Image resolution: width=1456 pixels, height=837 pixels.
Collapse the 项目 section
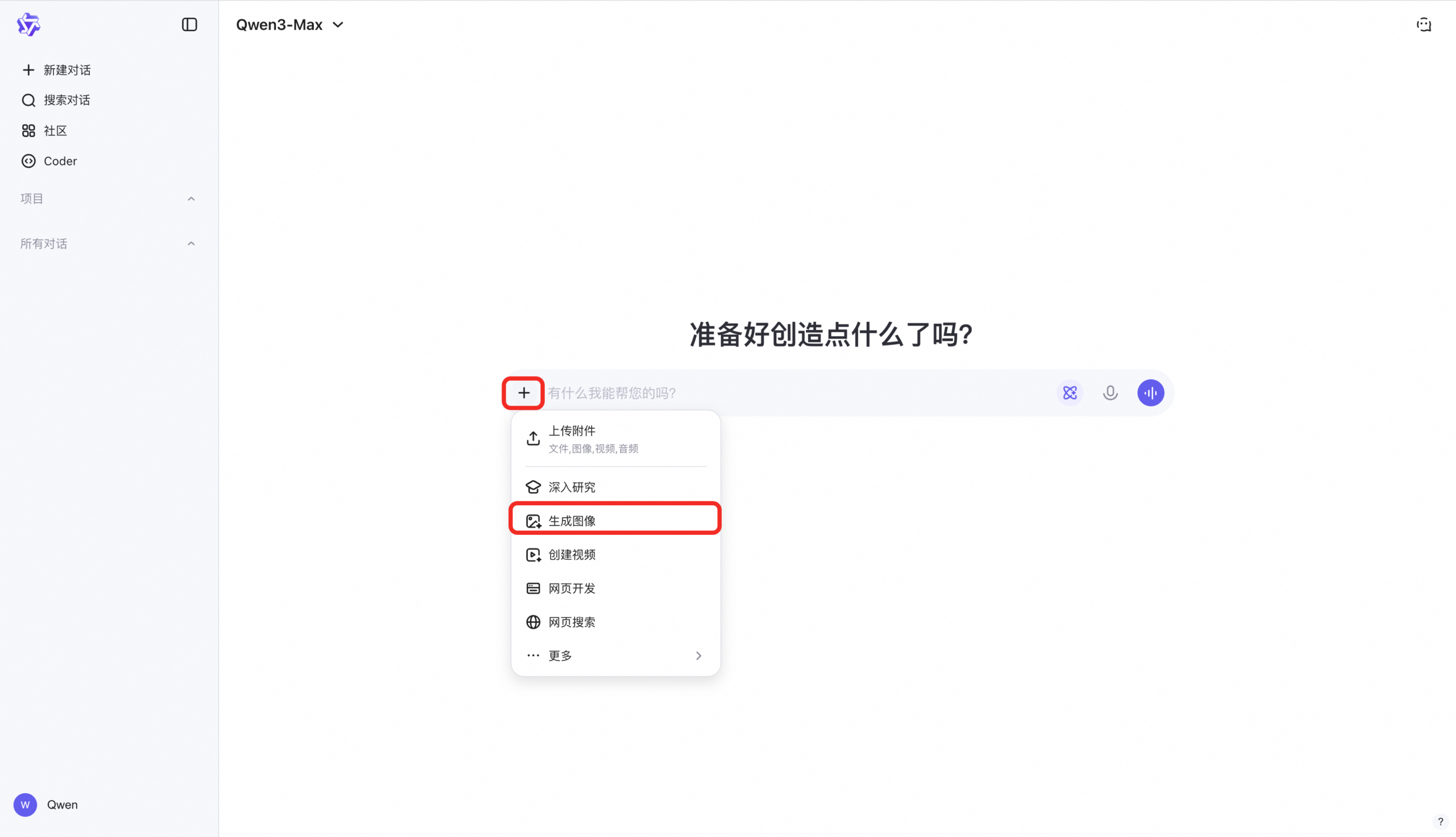(191, 199)
